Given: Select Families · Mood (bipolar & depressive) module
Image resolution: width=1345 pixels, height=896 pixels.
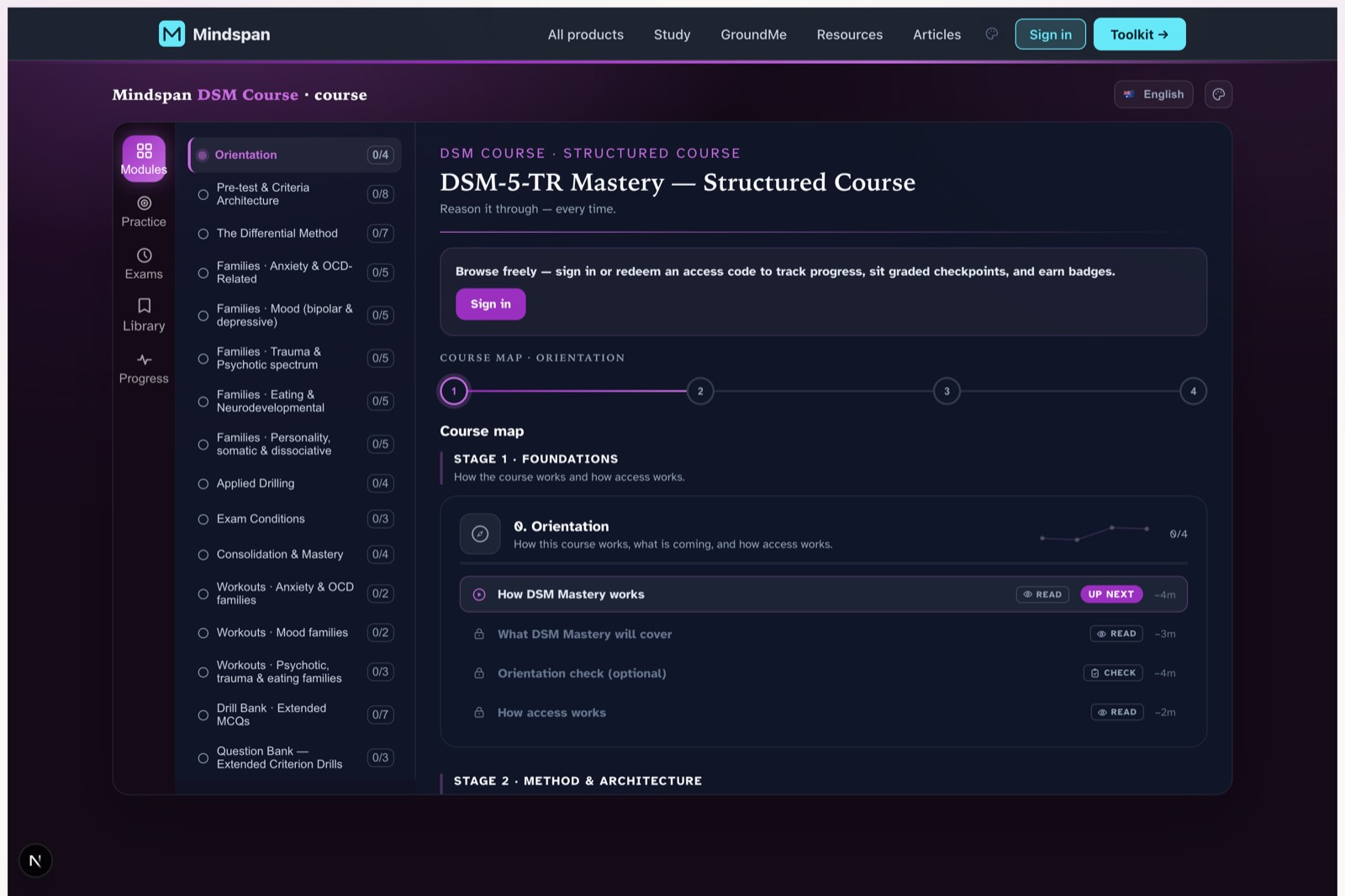Looking at the screenshot, I should [295, 315].
